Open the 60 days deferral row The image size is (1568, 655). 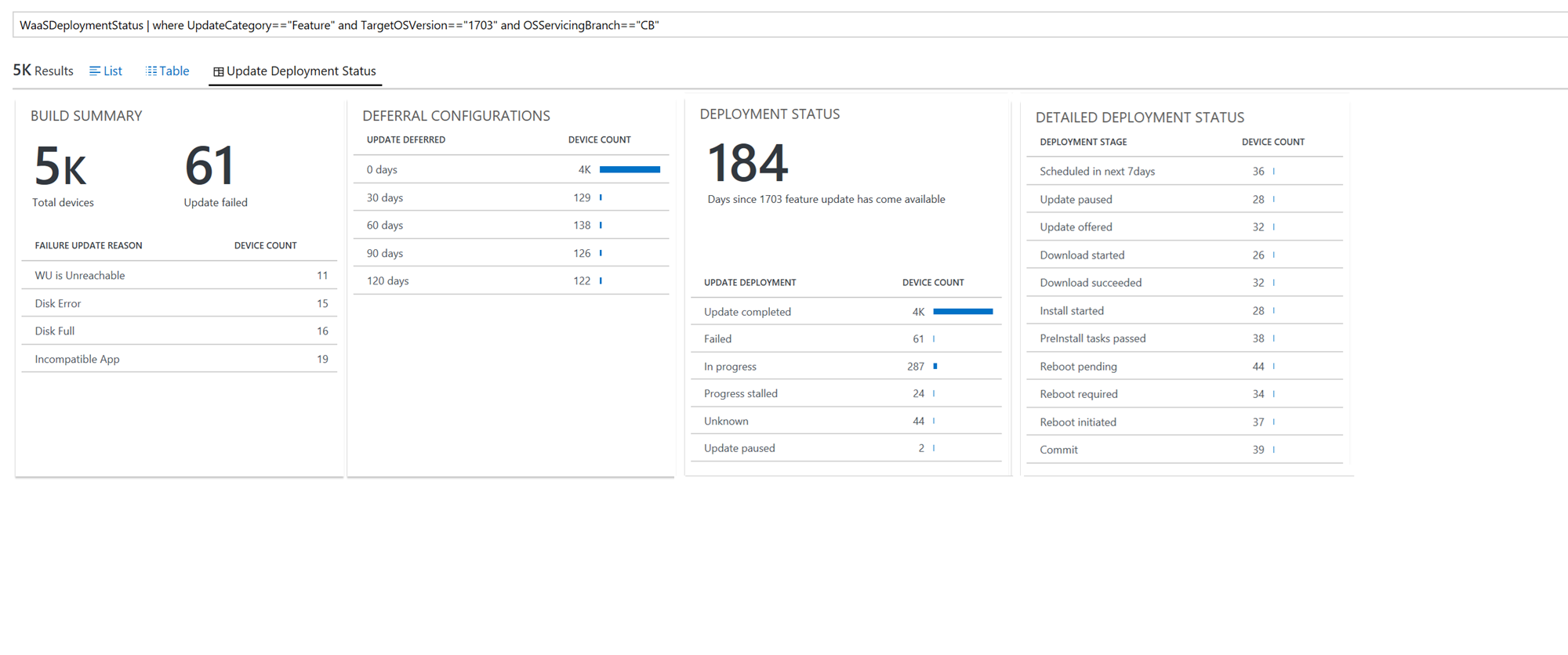click(510, 226)
